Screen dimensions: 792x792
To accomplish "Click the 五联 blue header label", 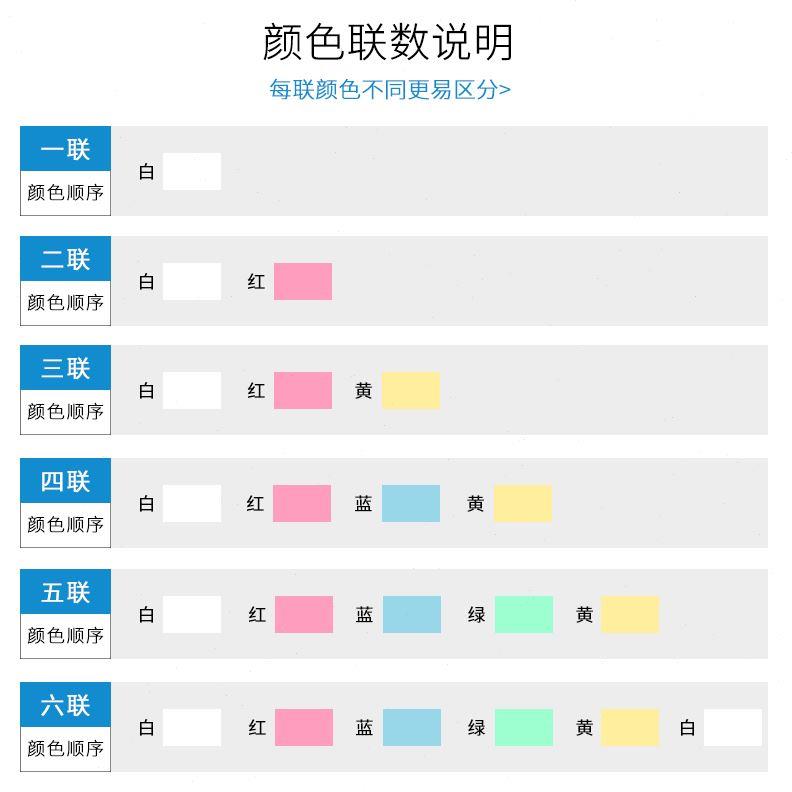I will [x=66, y=592].
